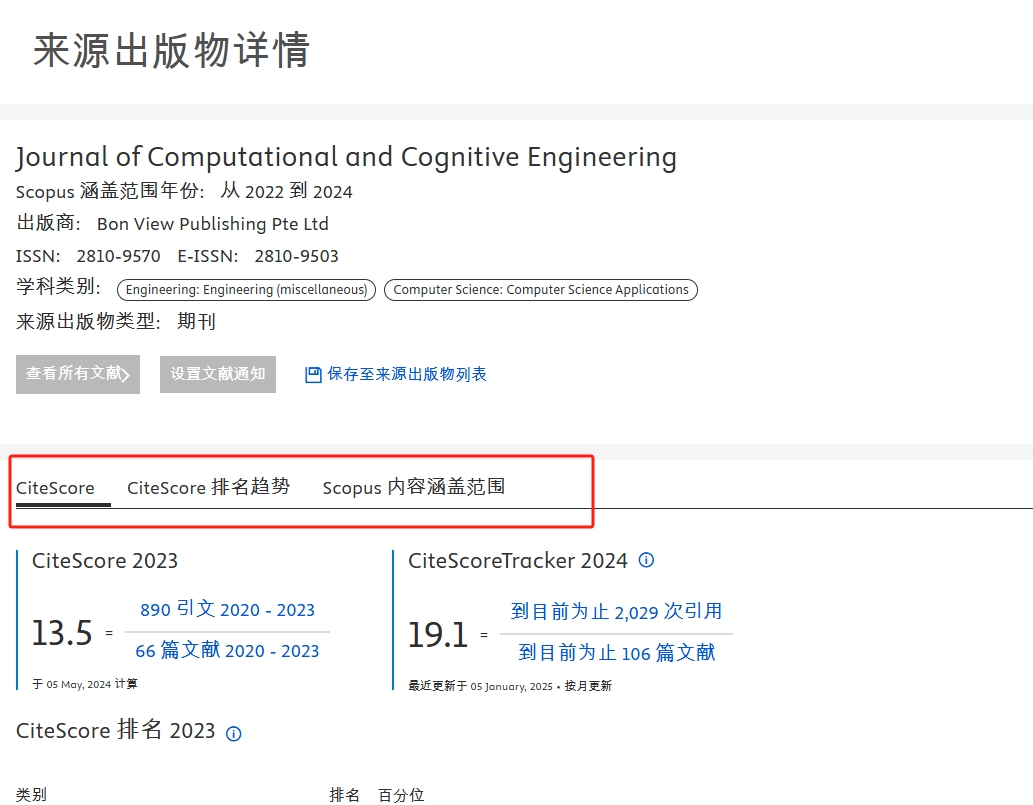Click the save icon beside 保存至来源出版物列表
1033x805 pixels.
pyautogui.click(x=311, y=373)
